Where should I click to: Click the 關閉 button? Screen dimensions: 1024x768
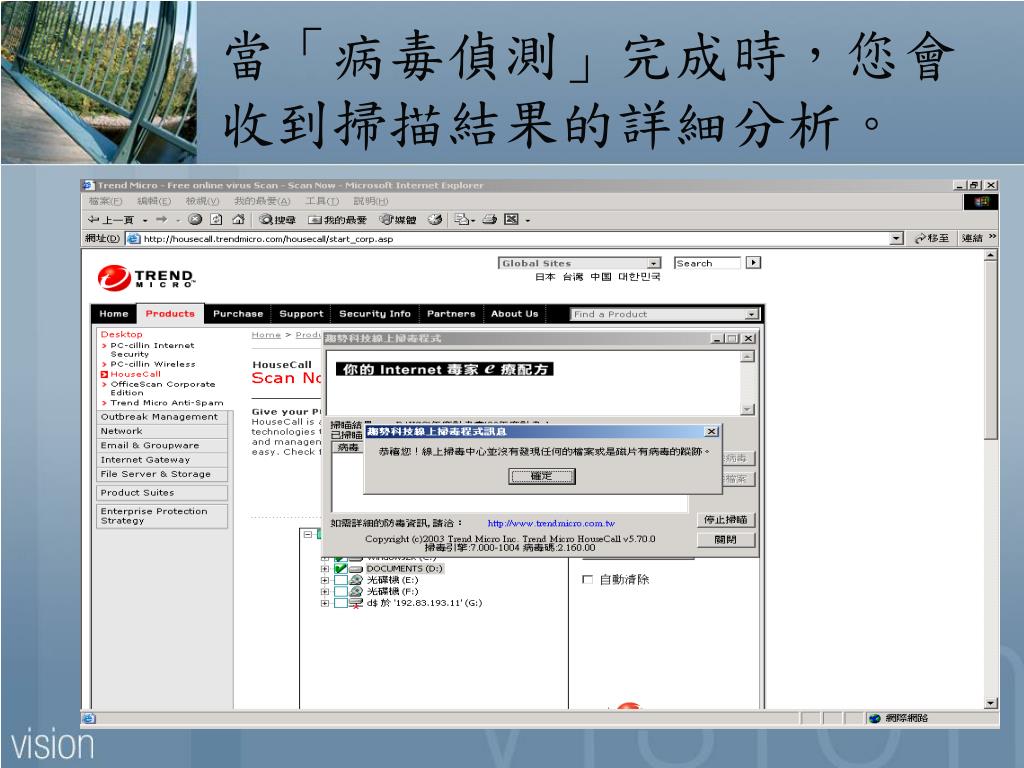coord(726,540)
